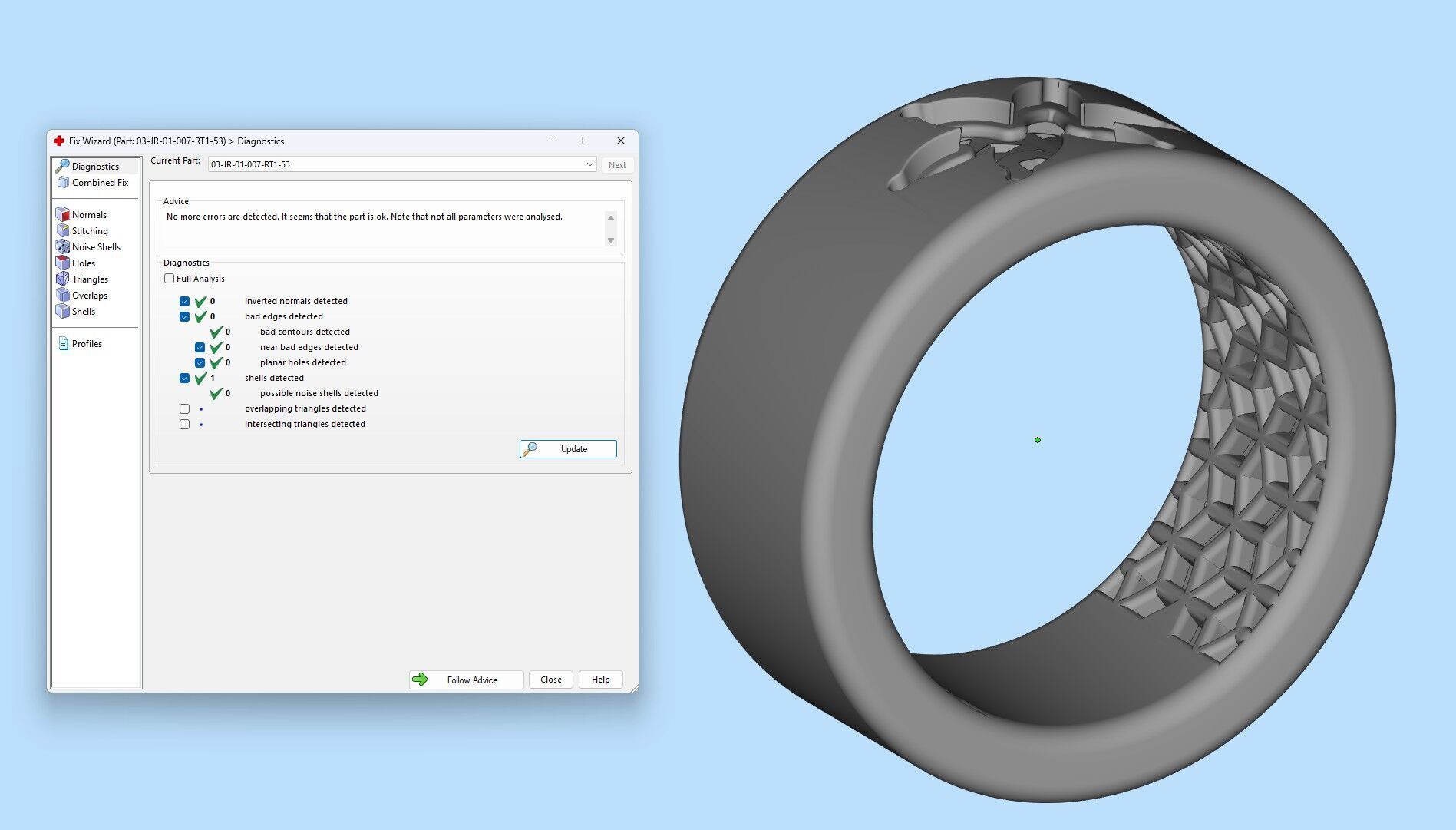This screenshot has width=1456, height=830.
Task: Click the Noise Shells icon
Action: coord(63,247)
